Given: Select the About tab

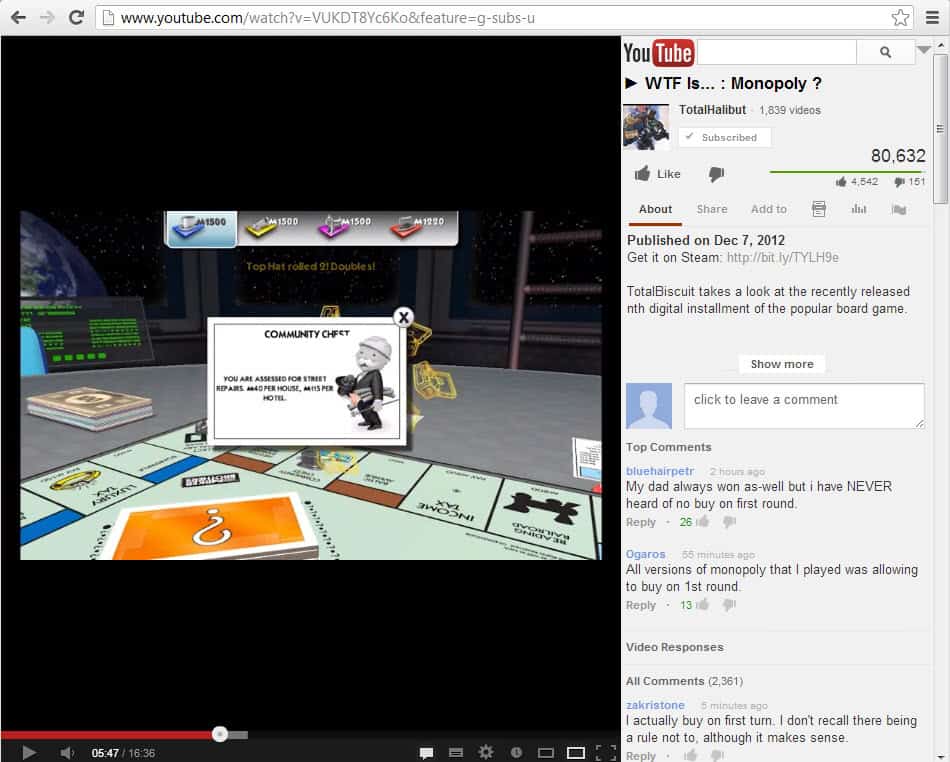Looking at the screenshot, I should (x=655, y=209).
